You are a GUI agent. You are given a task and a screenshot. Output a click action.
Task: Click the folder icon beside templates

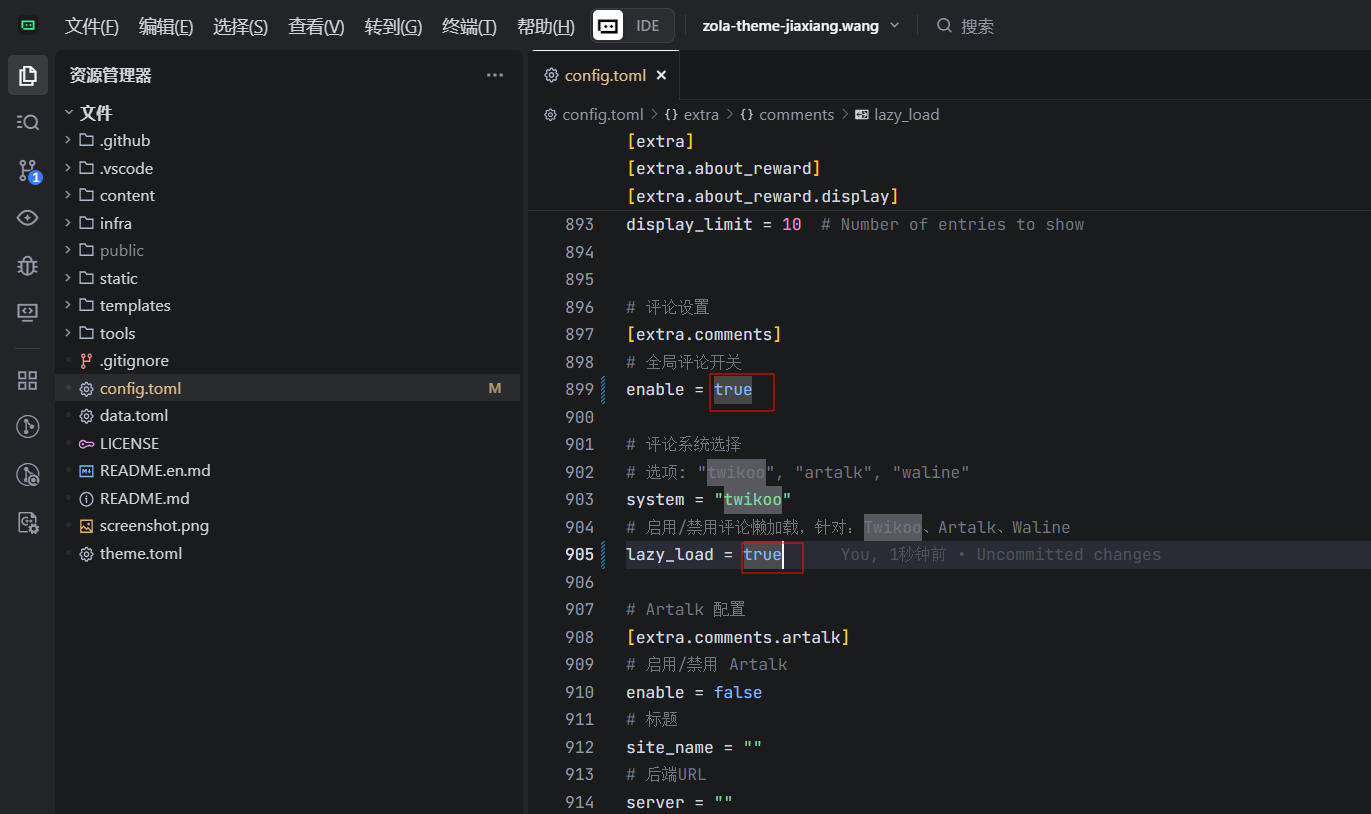pos(86,306)
